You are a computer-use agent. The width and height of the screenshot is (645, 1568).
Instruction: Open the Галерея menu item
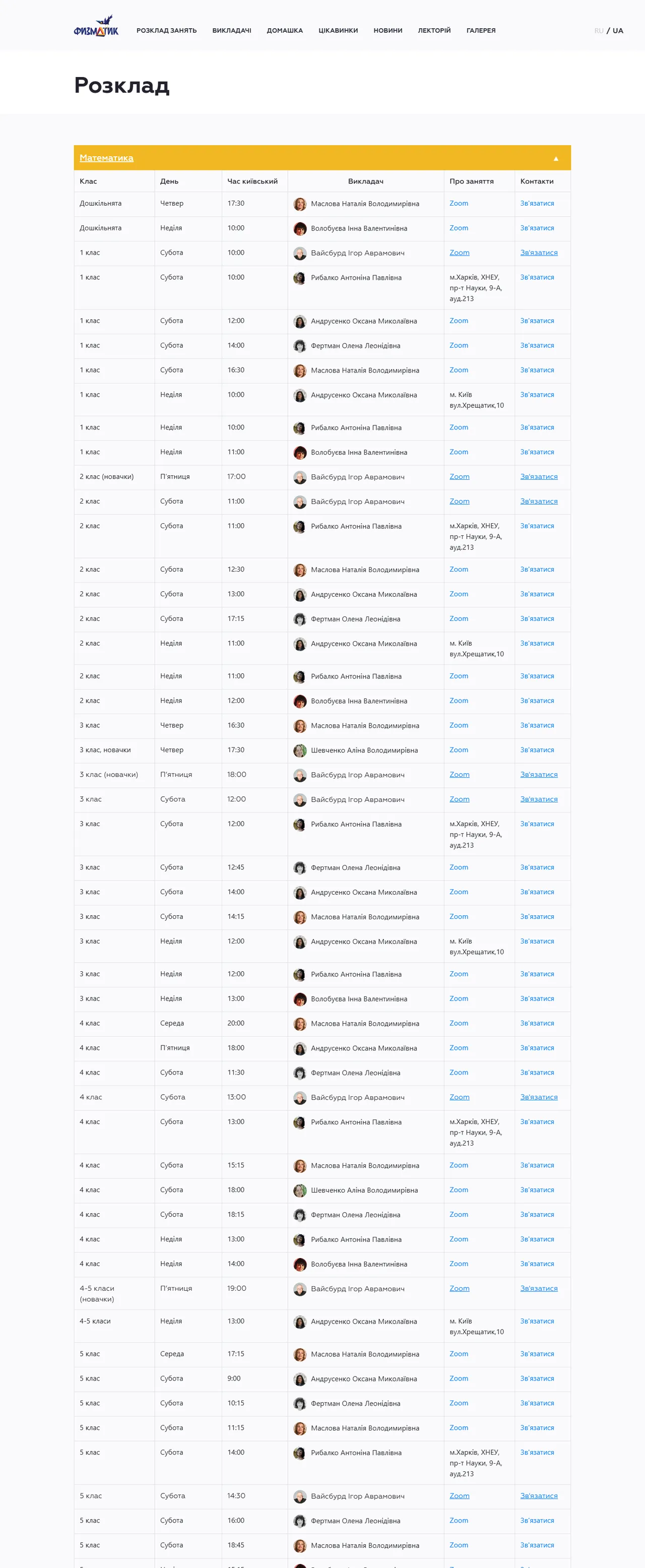pos(481,30)
